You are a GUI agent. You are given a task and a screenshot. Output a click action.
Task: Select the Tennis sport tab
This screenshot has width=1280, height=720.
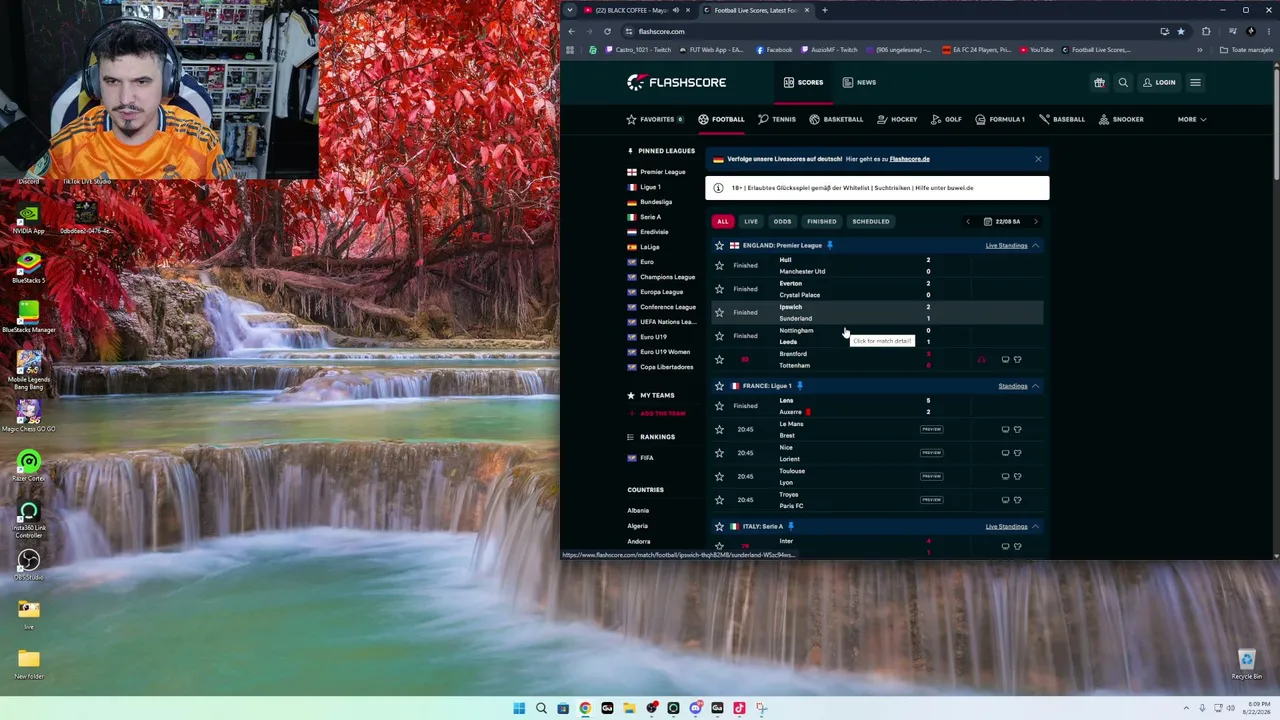pyautogui.click(x=777, y=119)
